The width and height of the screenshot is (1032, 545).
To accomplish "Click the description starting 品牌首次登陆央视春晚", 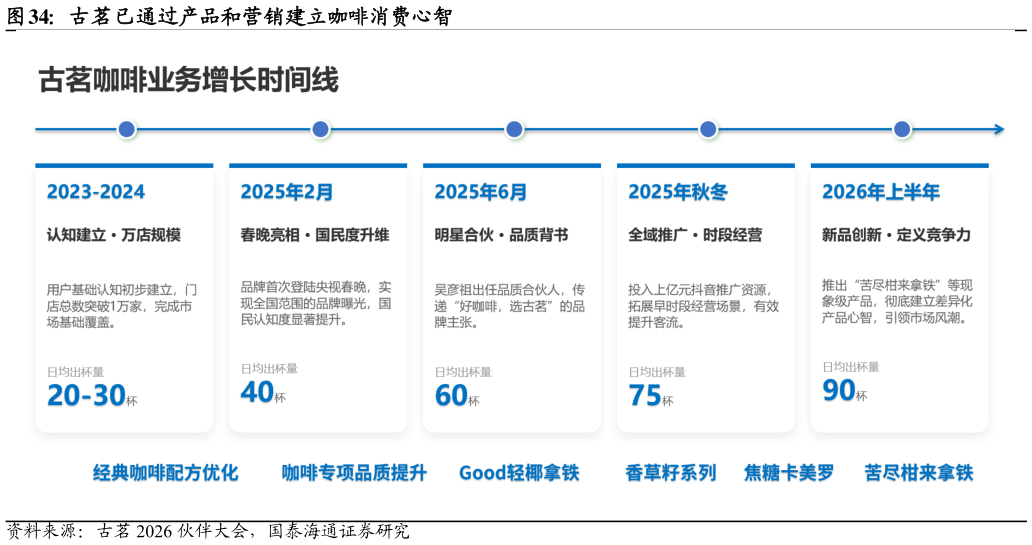I will 316,303.
